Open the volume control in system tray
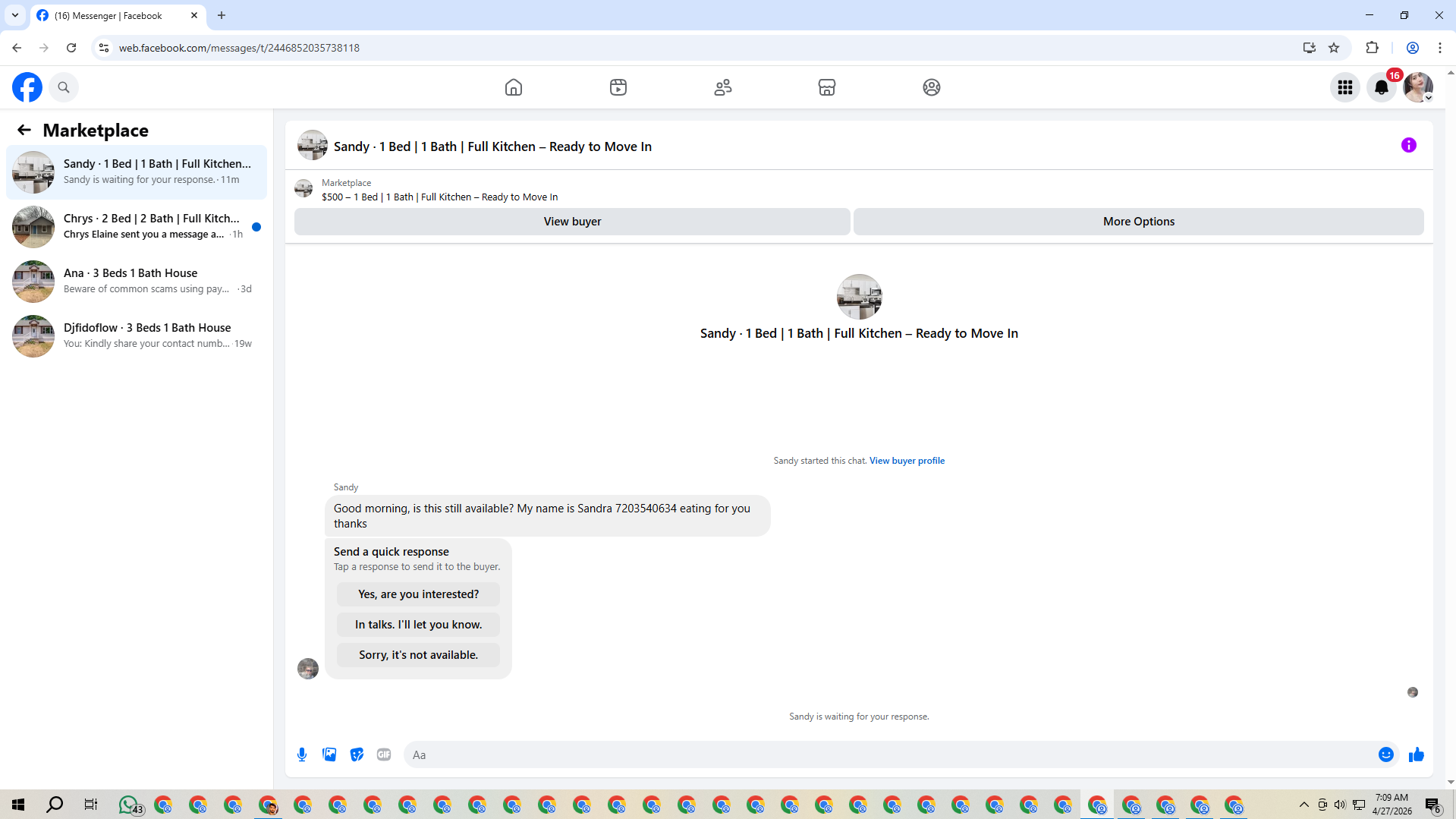This screenshot has height=819, width=1456. [1340, 805]
